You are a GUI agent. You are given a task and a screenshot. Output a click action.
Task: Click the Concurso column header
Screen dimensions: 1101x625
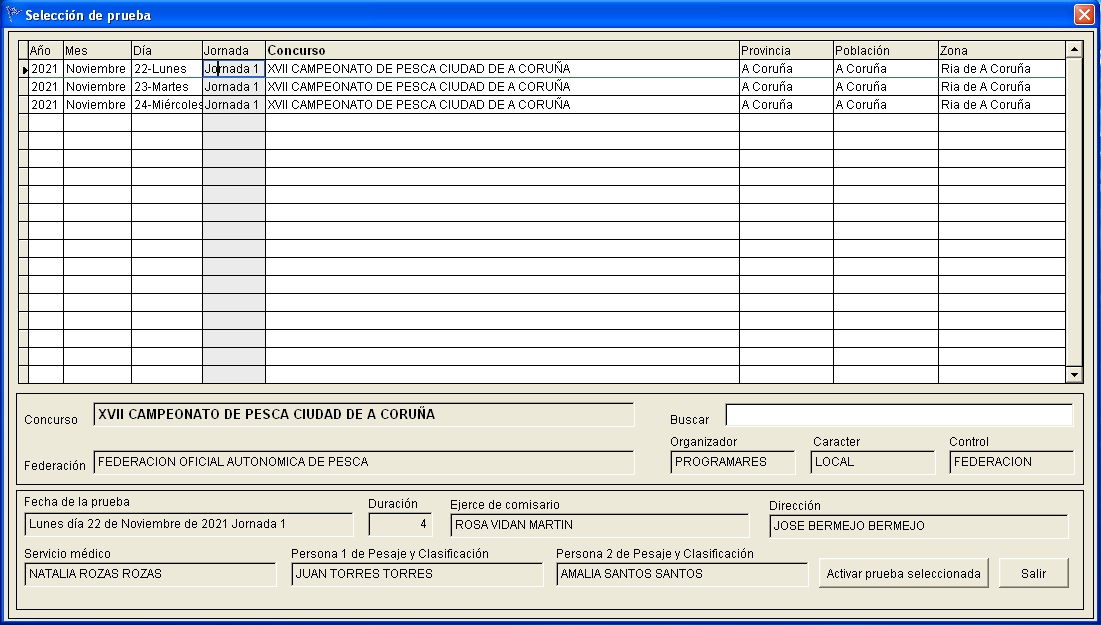click(x=501, y=50)
